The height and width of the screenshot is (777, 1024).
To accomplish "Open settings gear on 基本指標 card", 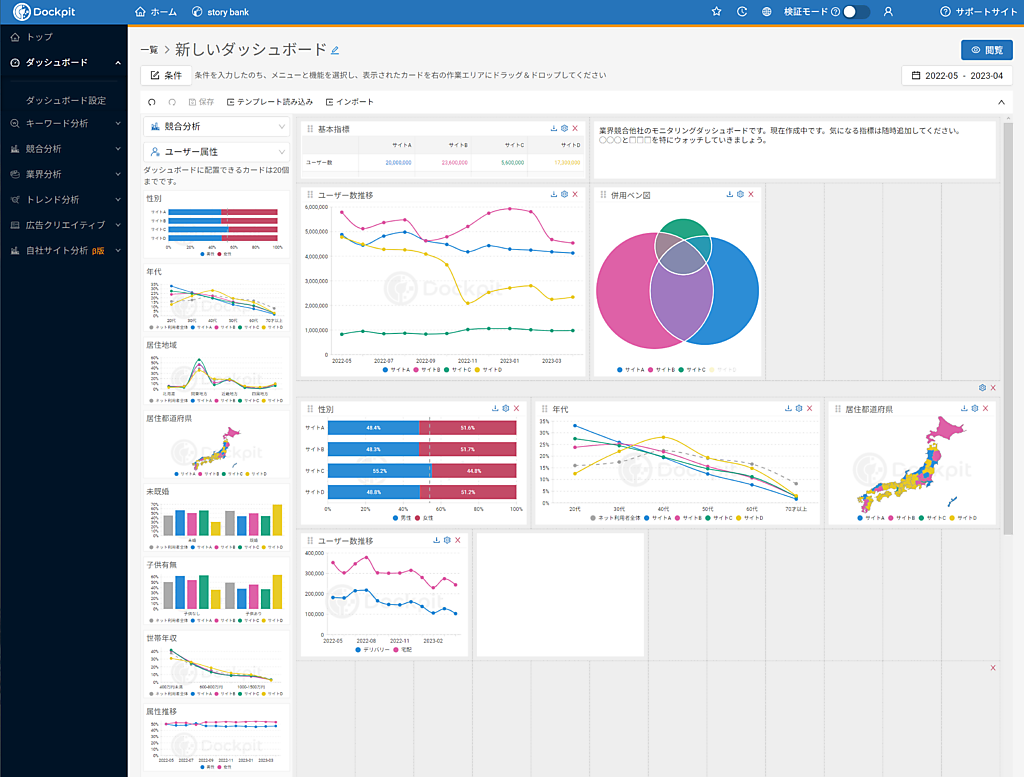I will 564,129.
